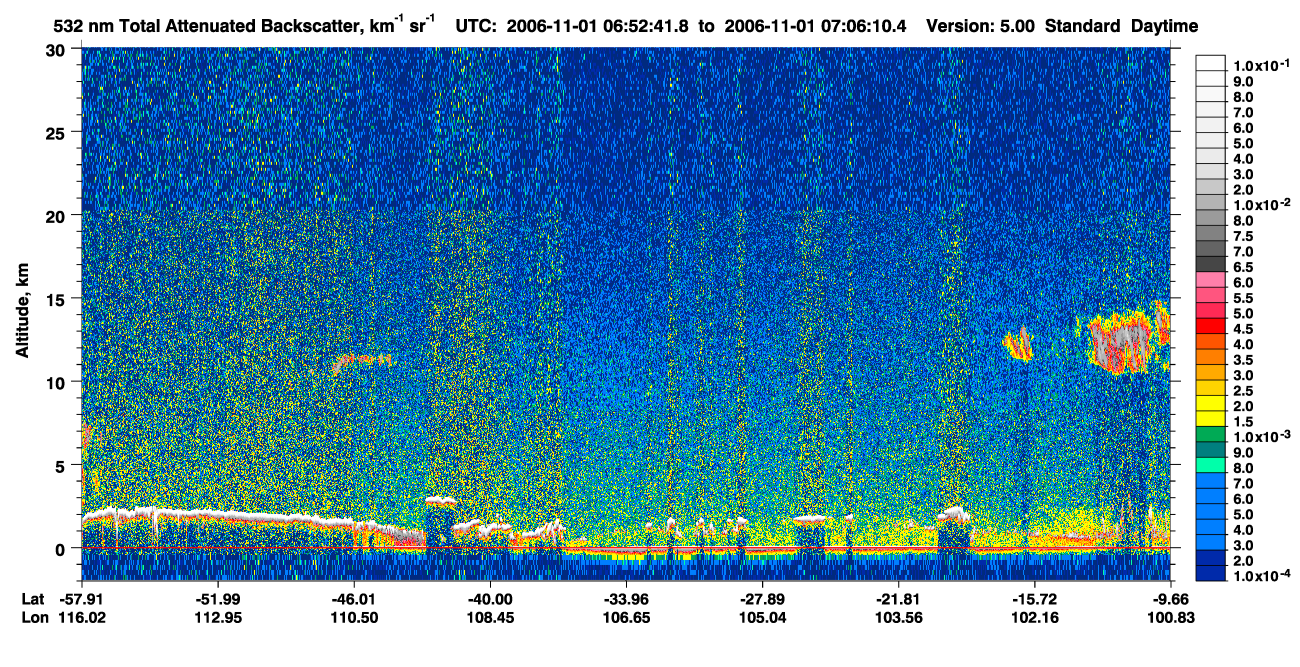This screenshot has width=1300, height=667.
Task: Click the colorbar label 1.0x10-3
Action: (x=1262, y=438)
